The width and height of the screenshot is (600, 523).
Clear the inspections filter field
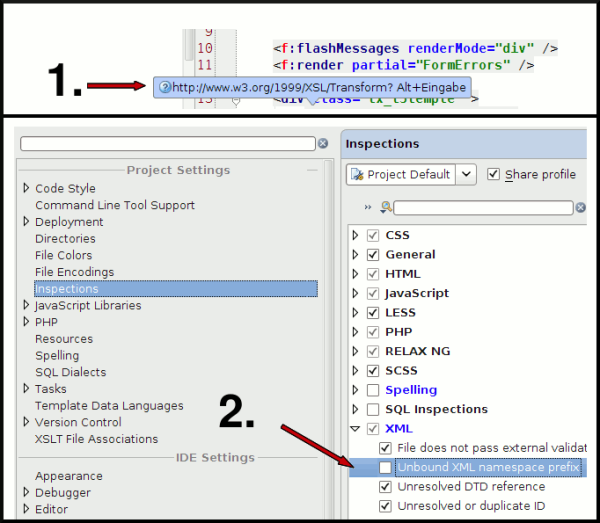point(580,207)
